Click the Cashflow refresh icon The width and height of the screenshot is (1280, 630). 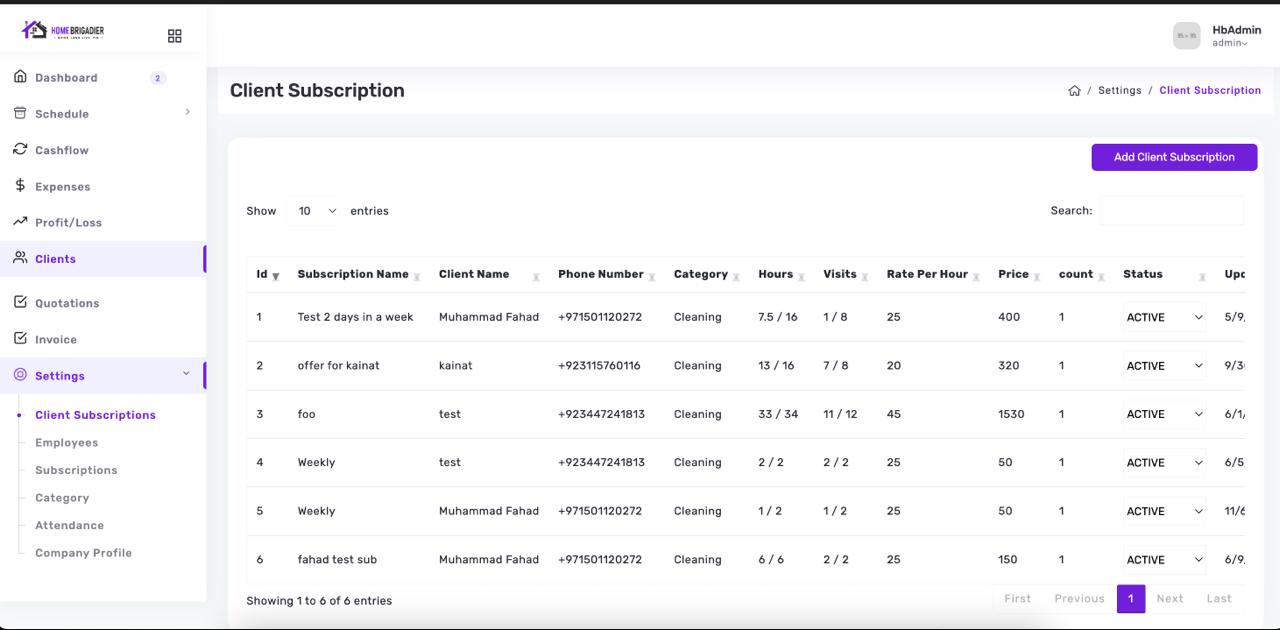pos(20,149)
